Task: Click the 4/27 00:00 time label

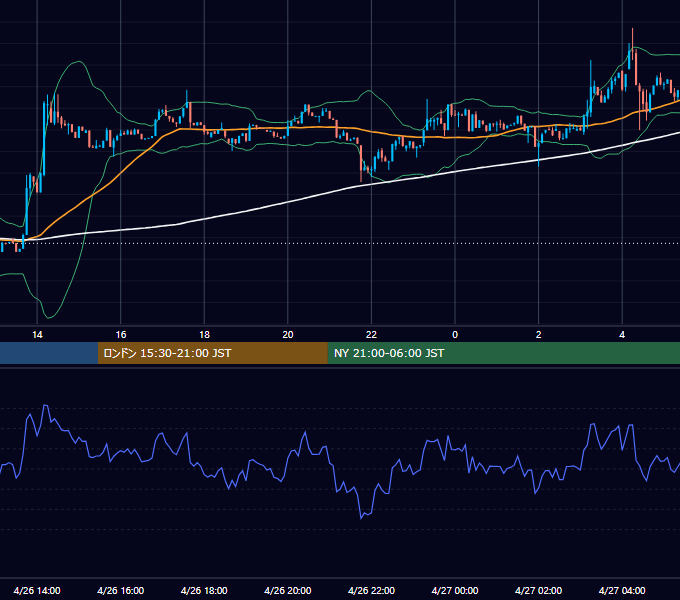Action: pos(455,590)
